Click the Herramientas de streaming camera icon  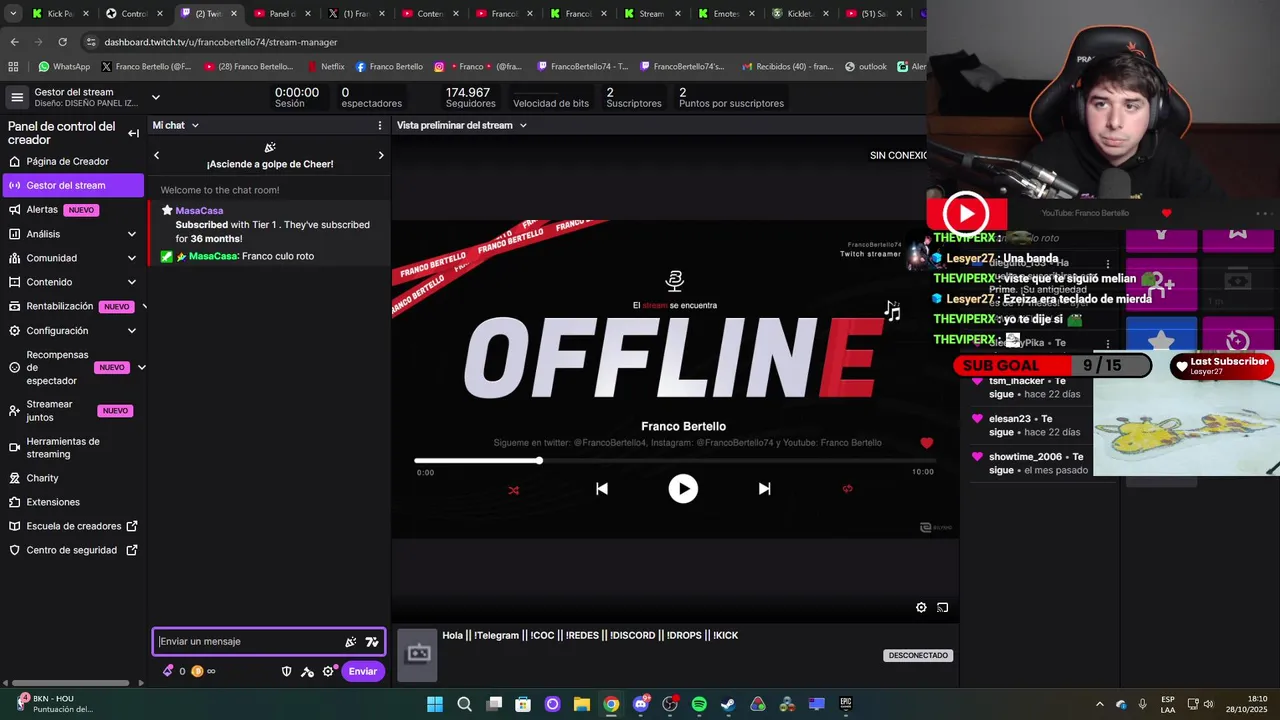point(14,448)
